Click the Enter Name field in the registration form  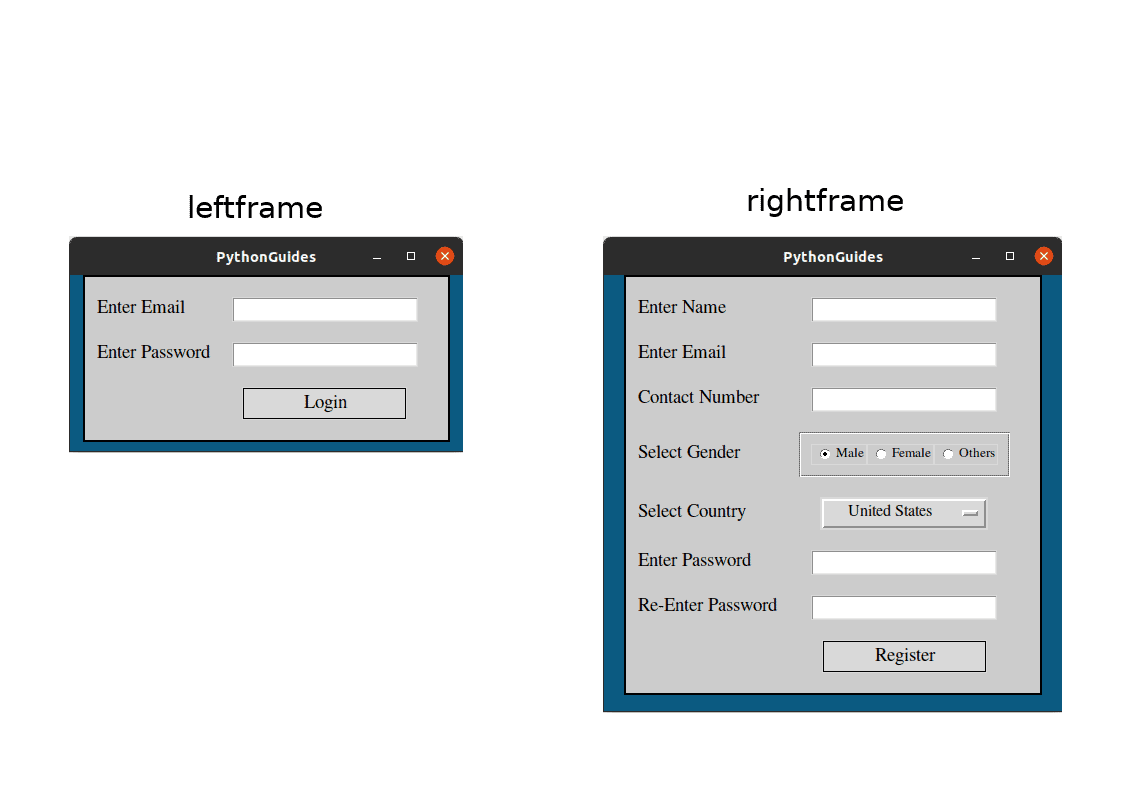point(903,309)
